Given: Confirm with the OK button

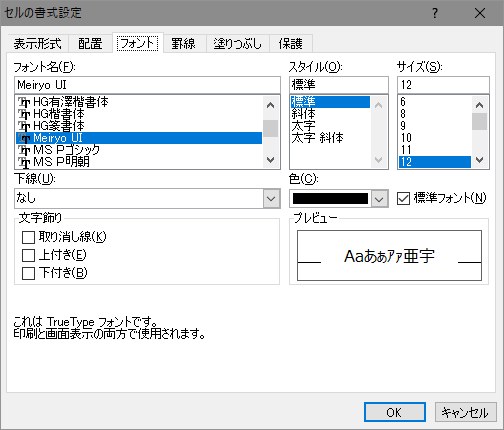Looking at the screenshot, I should tap(395, 412).
